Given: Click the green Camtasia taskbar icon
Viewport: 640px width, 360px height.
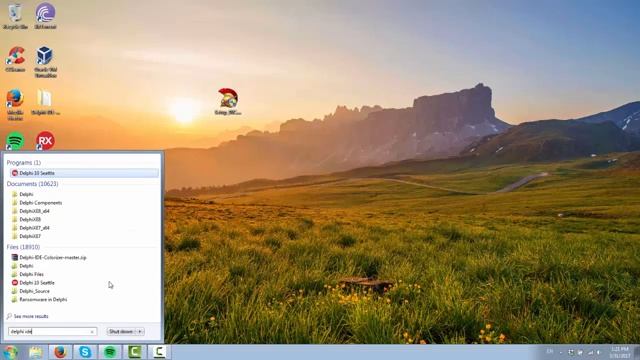Looking at the screenshot, I should [135, 352].
